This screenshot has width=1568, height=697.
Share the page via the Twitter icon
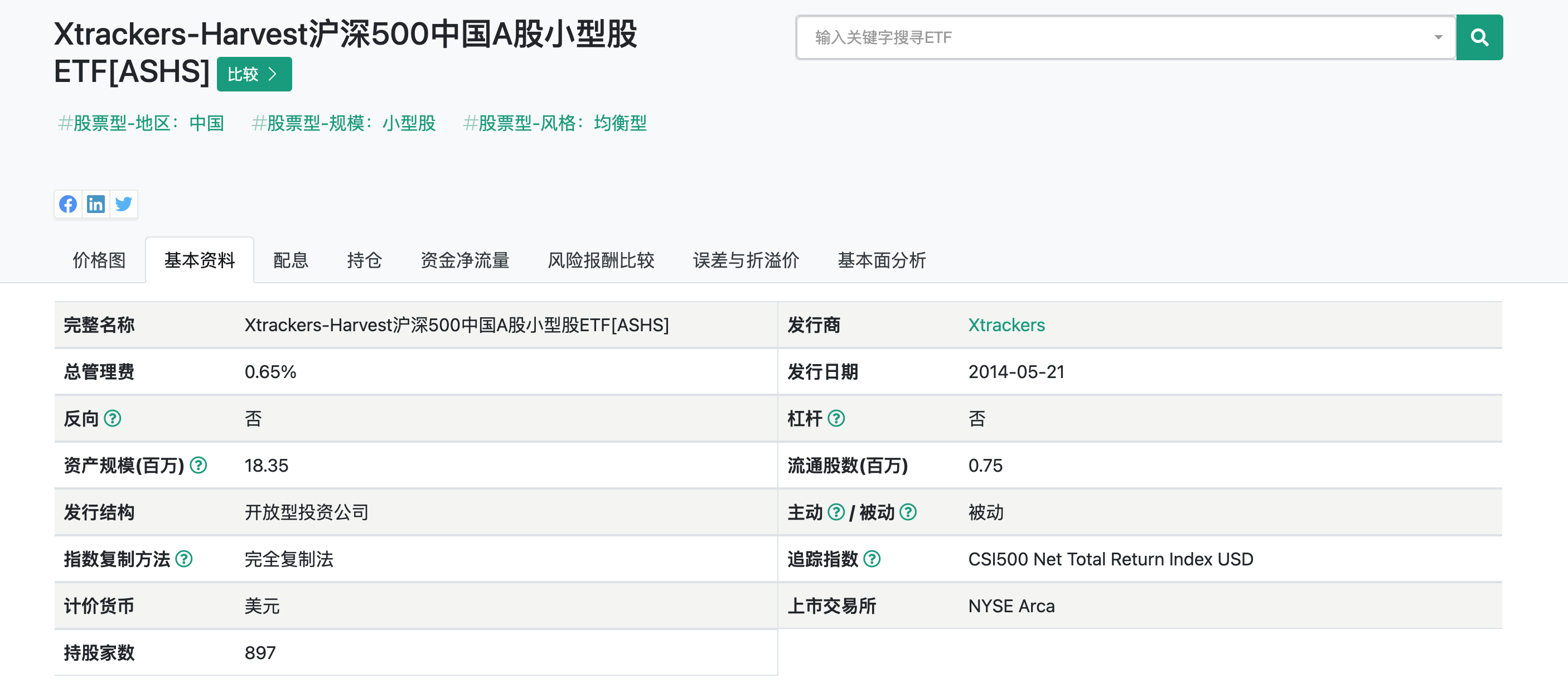(x=124, y=205)
